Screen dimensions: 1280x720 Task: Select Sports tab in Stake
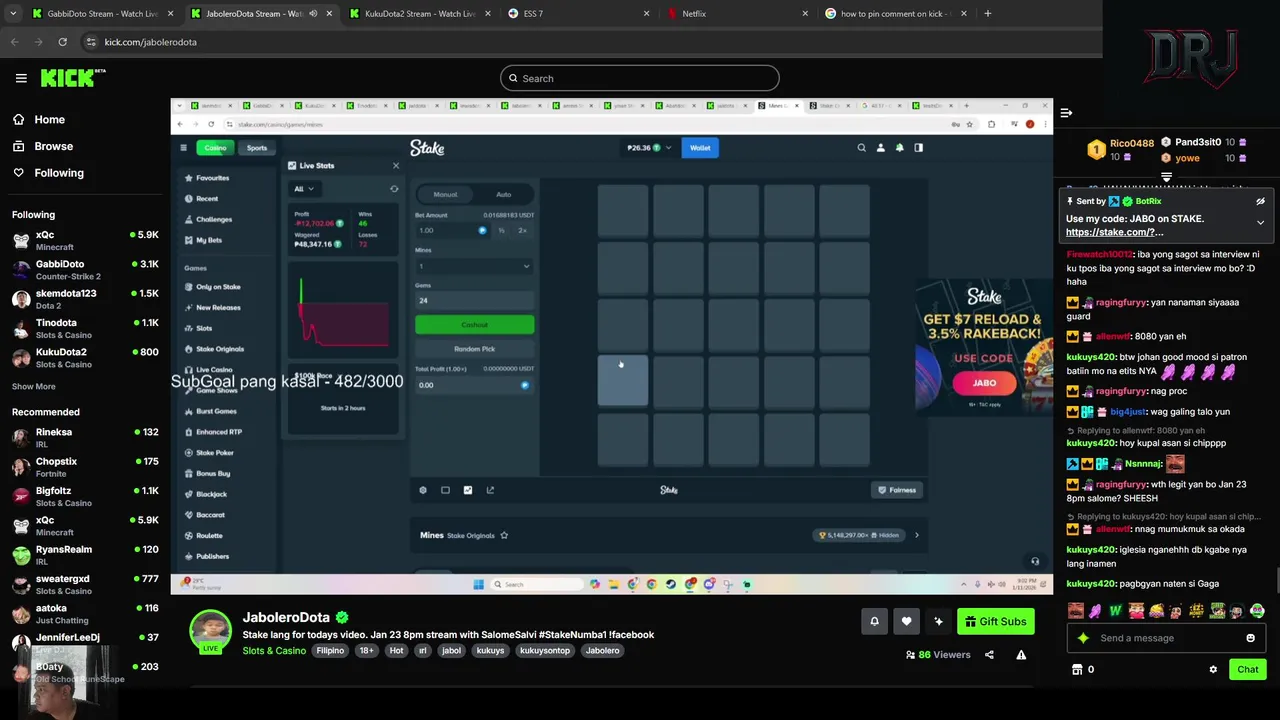(x=257, y=148)
